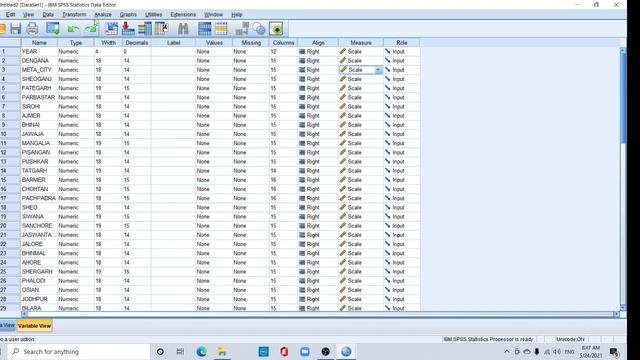Open the Utilities menu
Image resolution: width=640 pixels, height=360 pixels.
pyautogui.click(x=153, y=14)
